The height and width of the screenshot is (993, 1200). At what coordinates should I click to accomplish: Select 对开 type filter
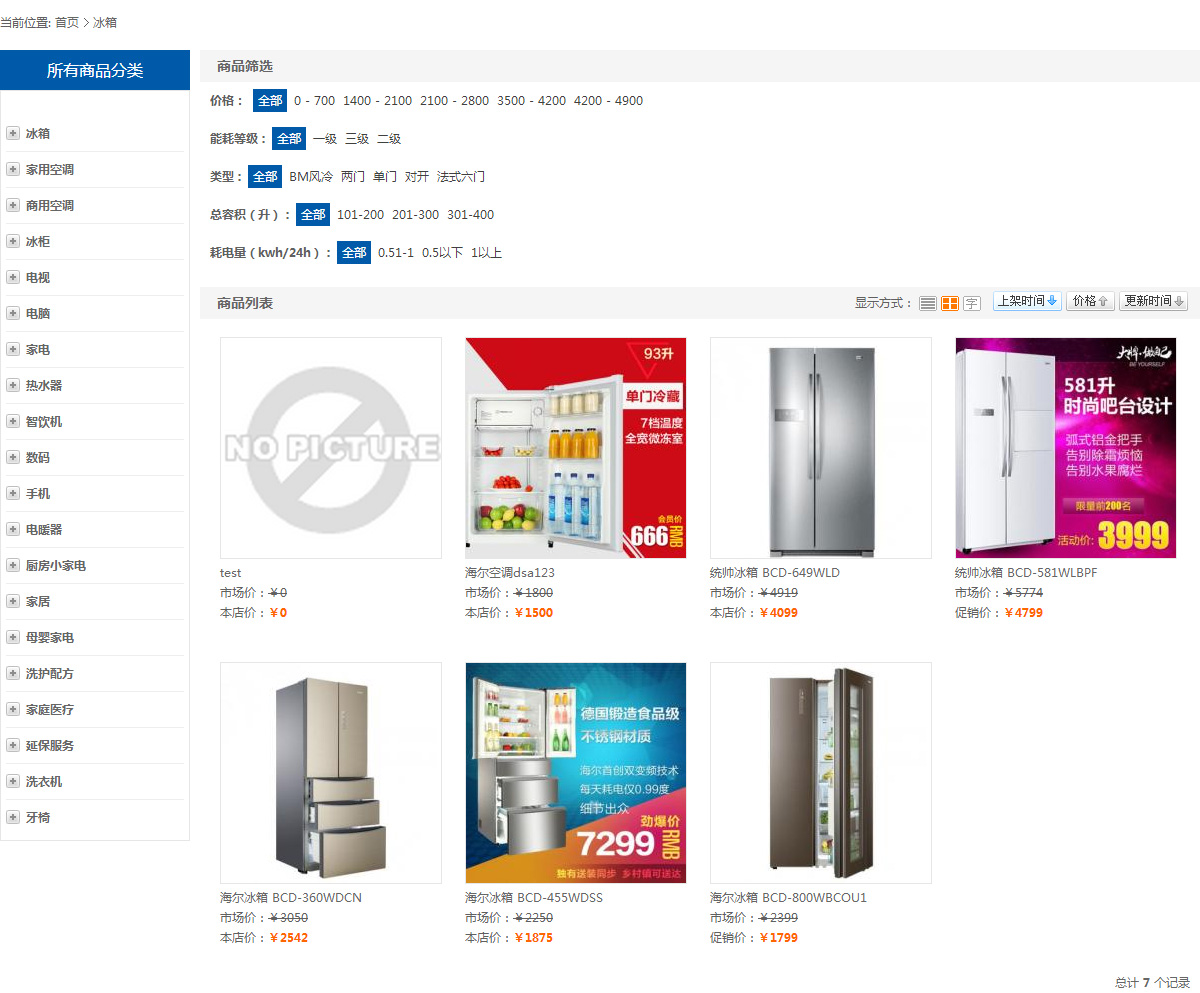click(x=417, y=177)
